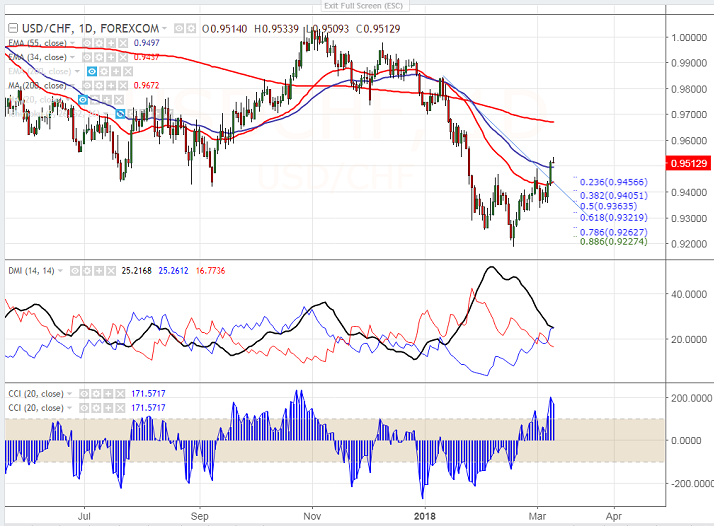Open settings gear for EMA (55, close)
This screenshot has height=526, width=714.
(x=98, y=43)
